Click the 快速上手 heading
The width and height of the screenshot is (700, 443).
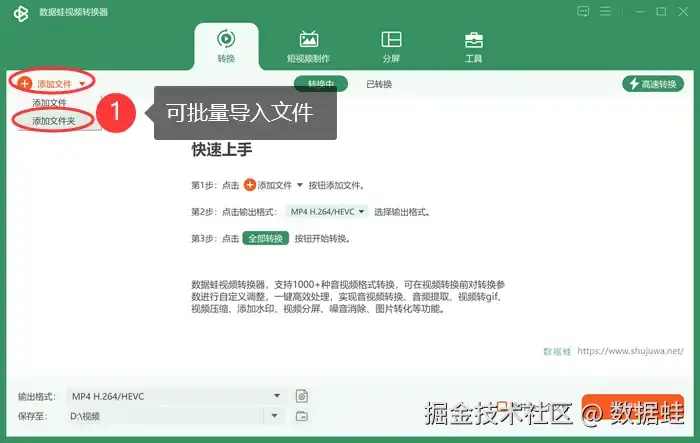pyautogui.click(x=222, y=150)
